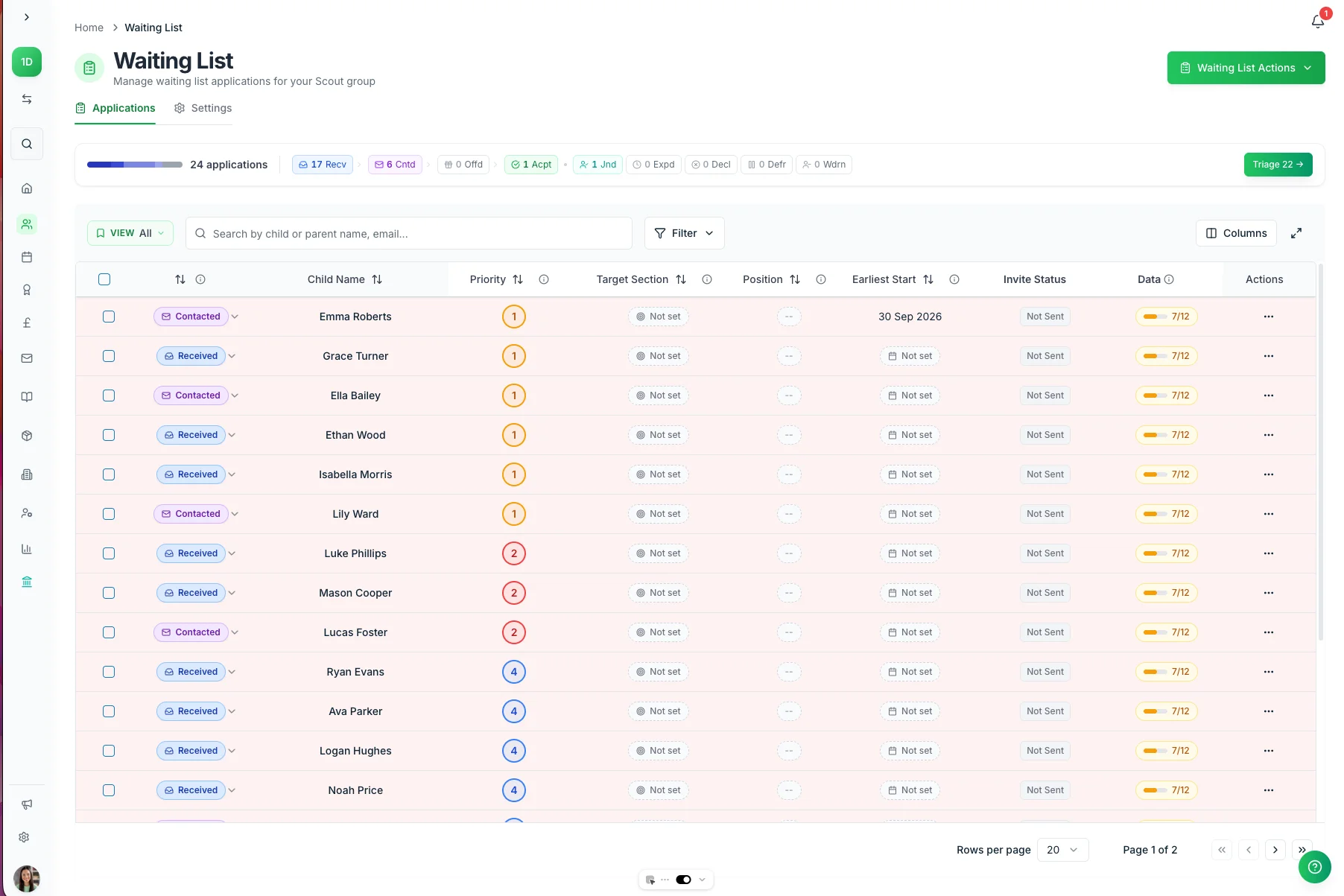Open actions menu for Emma Roberts
Viewport: 1344px width, 896px height.
1269,317
